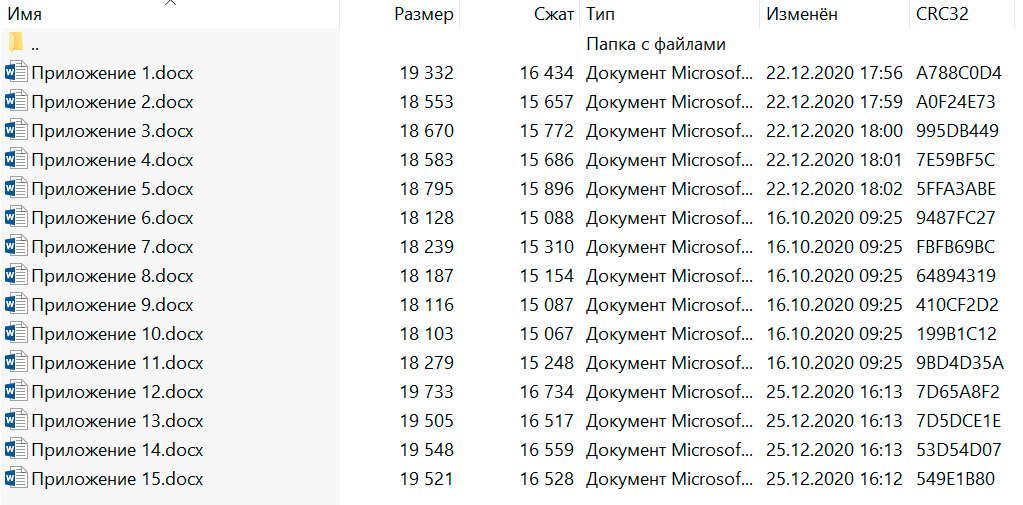Screen dimensions: 1023x505
Task: Sort by the Имя column header
Action: (25, 14)
